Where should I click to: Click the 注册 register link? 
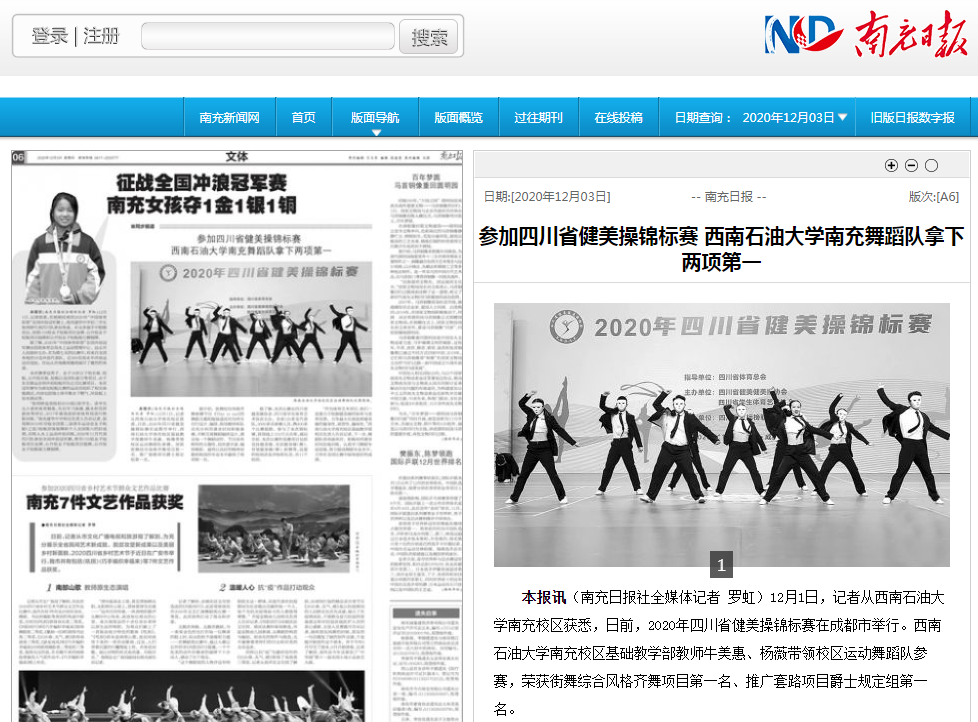coord(101,36)
